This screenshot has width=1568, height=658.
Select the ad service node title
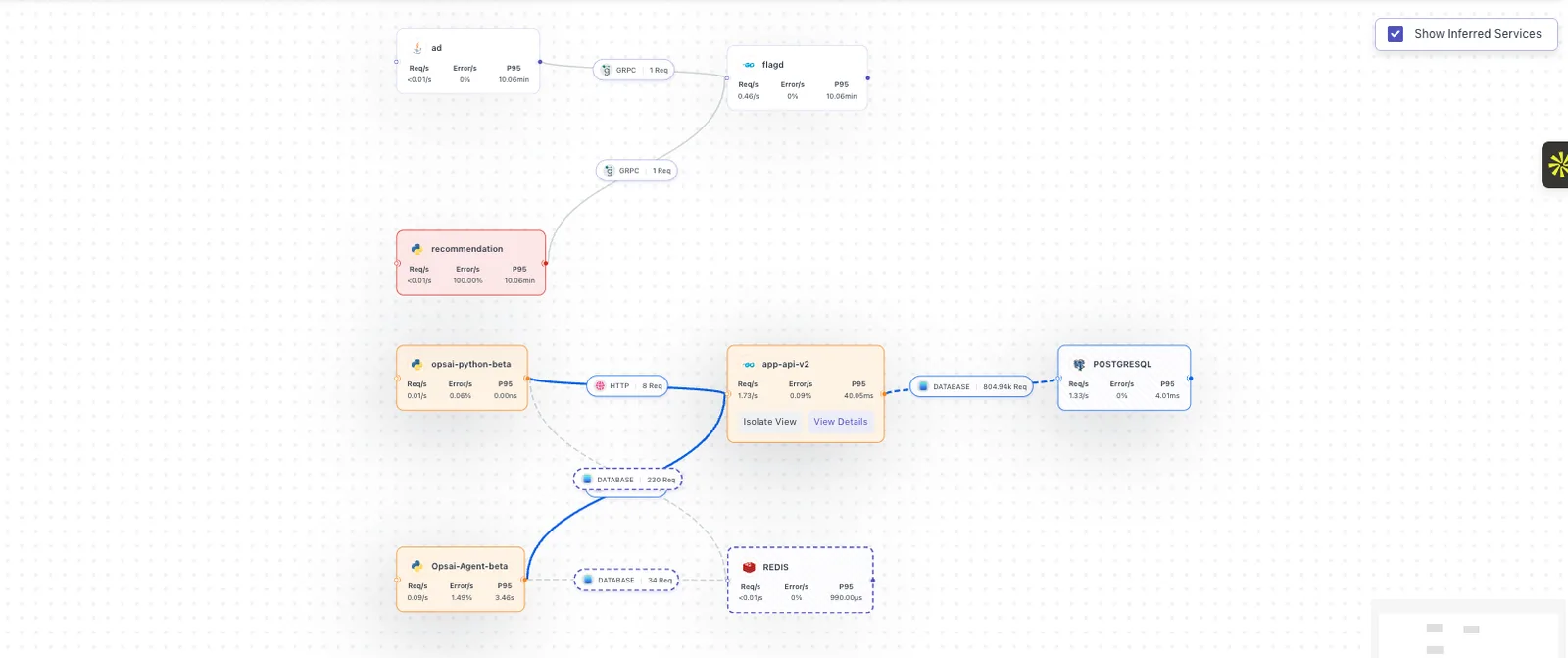[437, 48]
